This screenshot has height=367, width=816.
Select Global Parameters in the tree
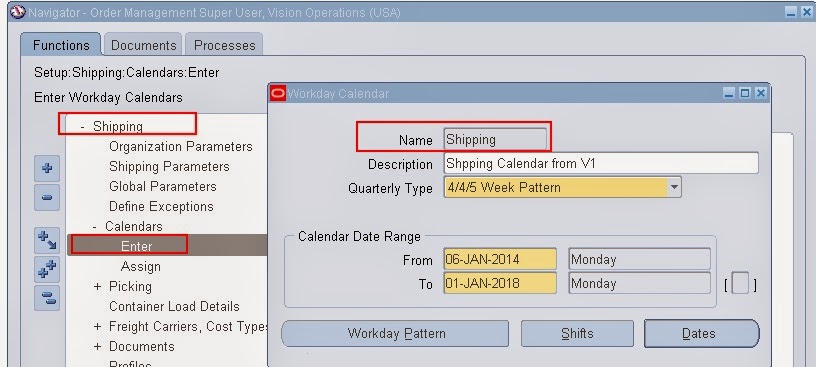(162, 186)
